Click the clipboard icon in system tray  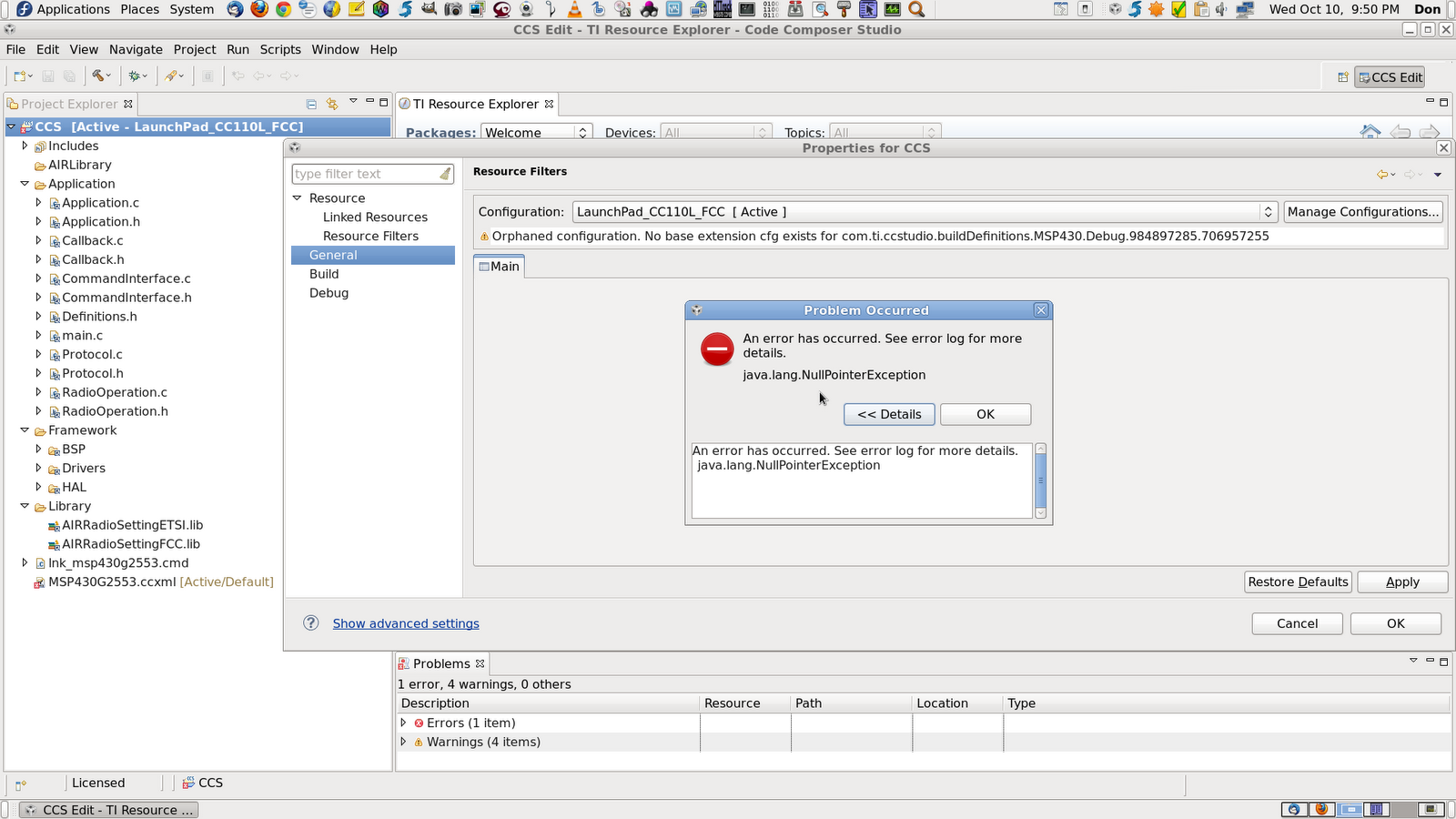[1201, 9]
